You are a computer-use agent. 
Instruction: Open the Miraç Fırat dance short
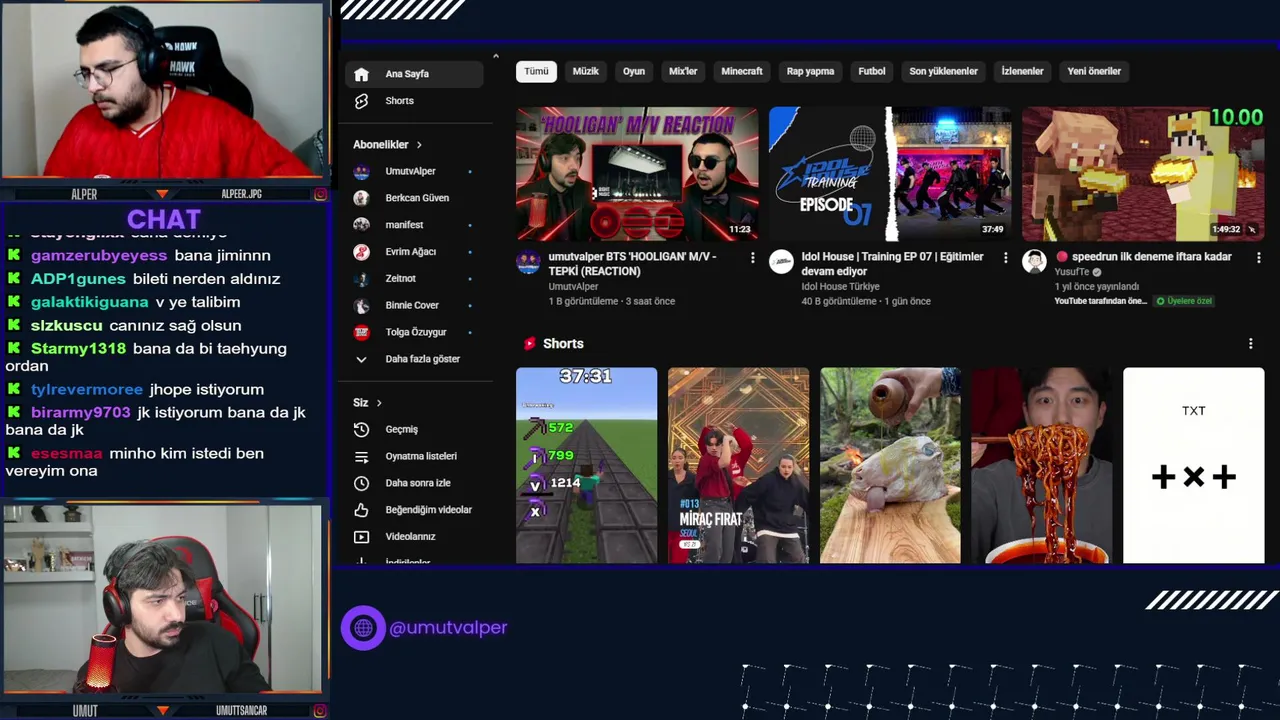point(738,465)
